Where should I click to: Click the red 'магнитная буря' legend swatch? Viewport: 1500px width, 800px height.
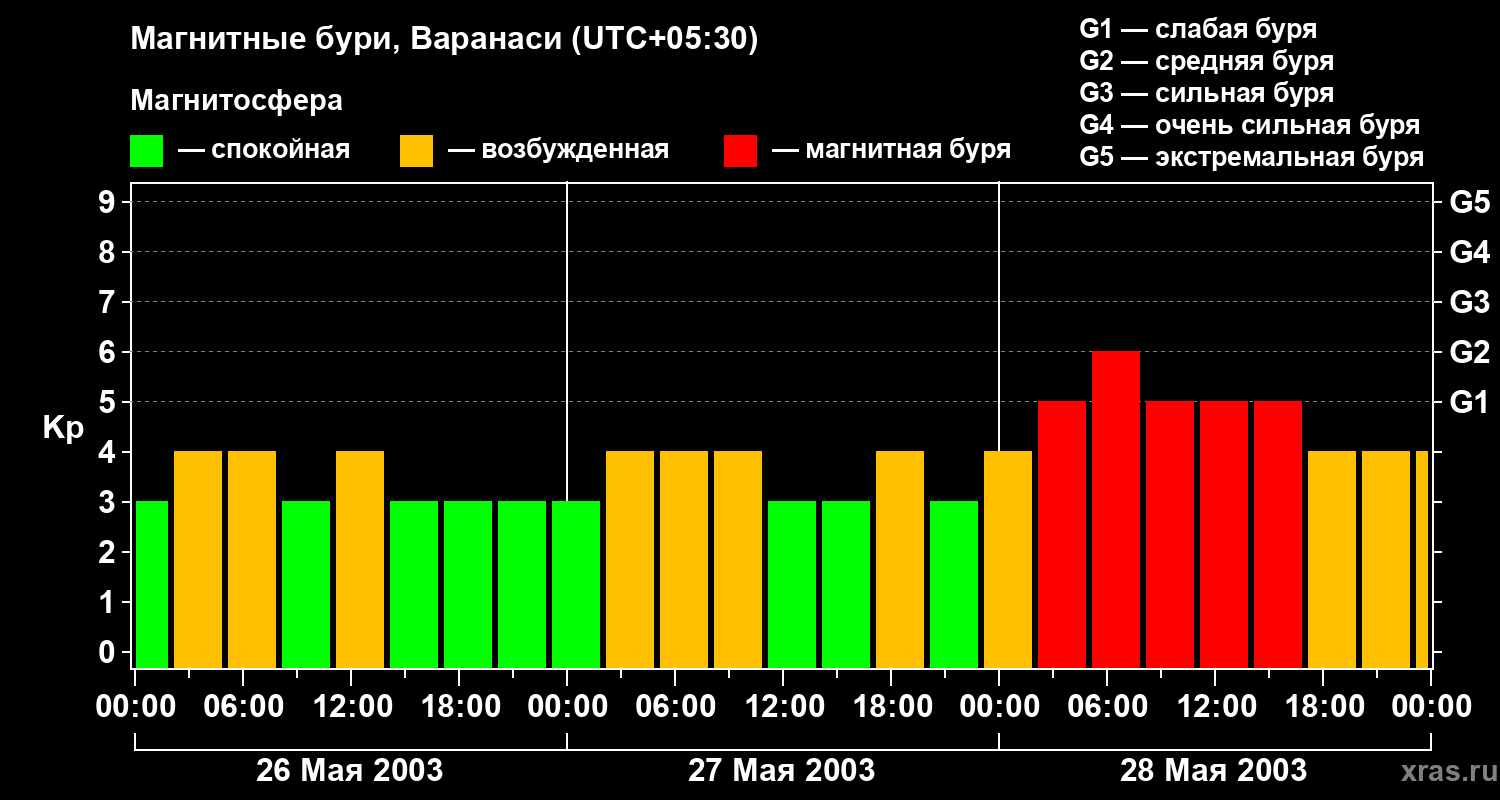(740, 151)
